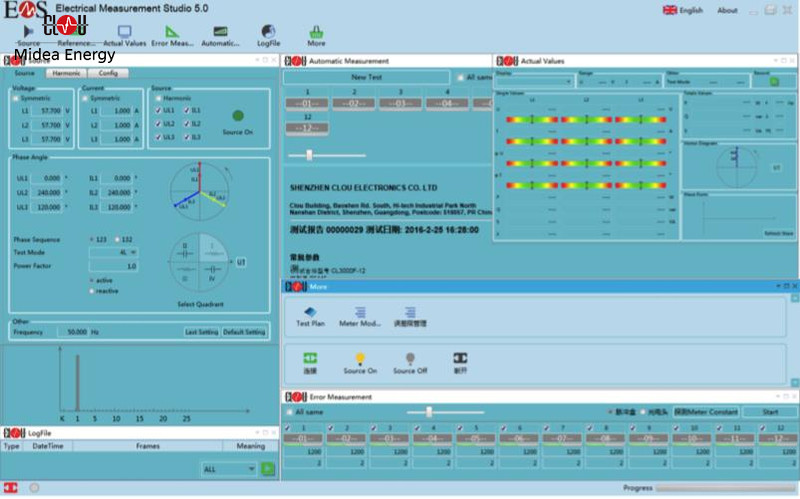Image resolution: width=800 pixels, height=499 pixels.
Task: Click position --01-- button in Automatic Measurement
Action: [307, 104]
